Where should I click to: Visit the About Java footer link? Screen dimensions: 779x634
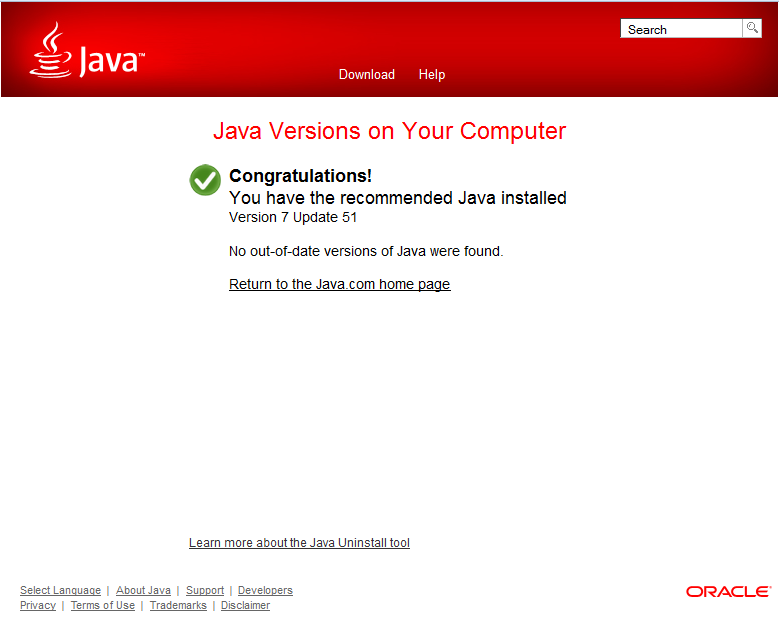[143, 590]
